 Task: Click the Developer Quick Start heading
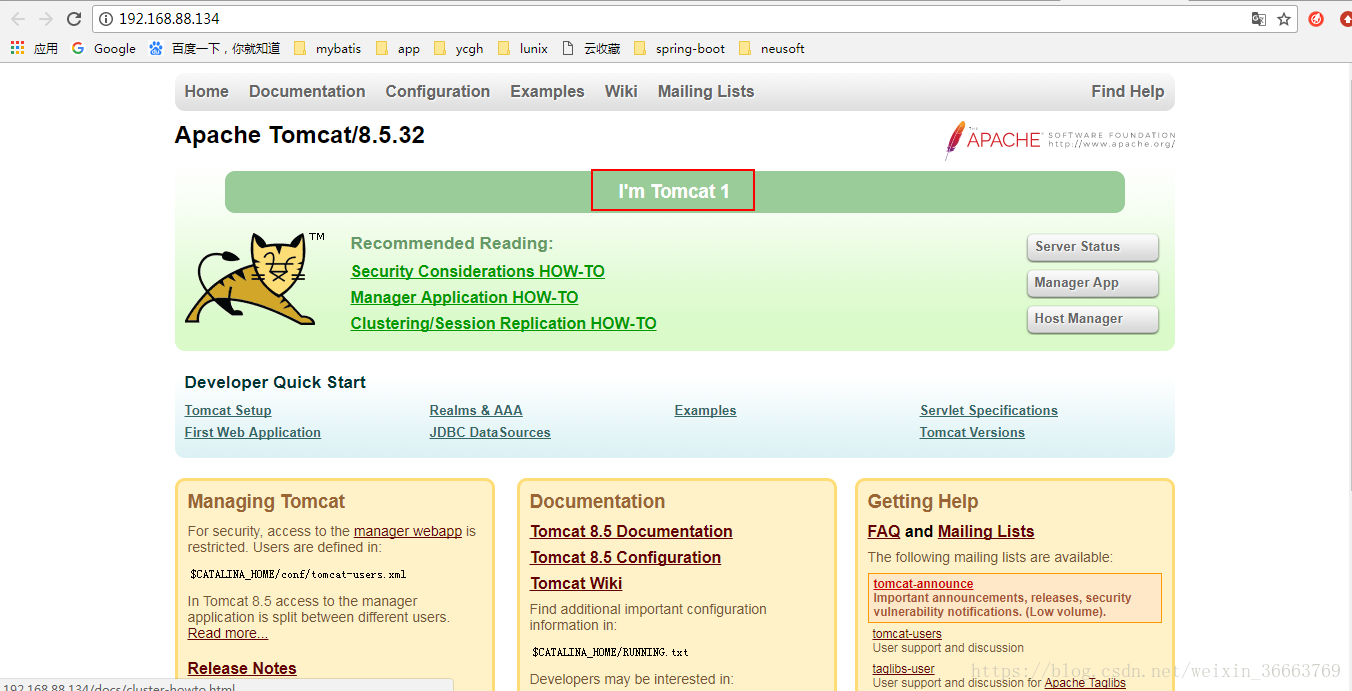275,382
